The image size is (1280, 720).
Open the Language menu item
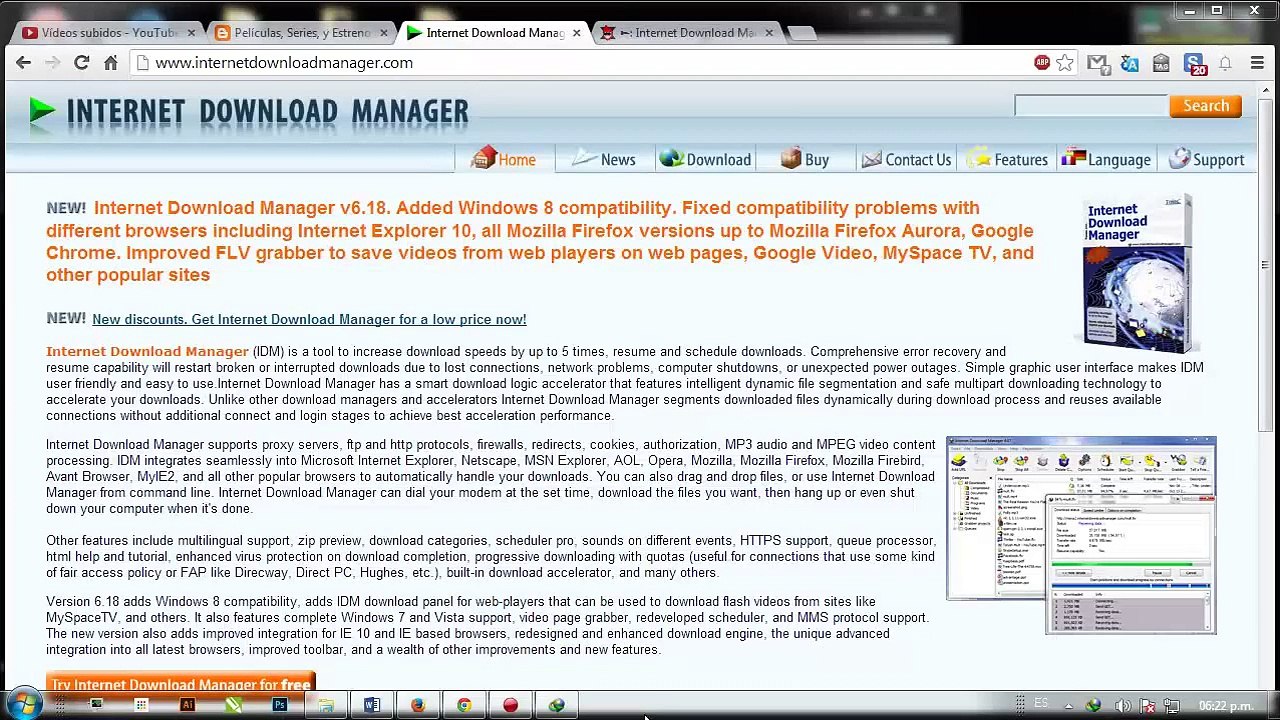1107,159
